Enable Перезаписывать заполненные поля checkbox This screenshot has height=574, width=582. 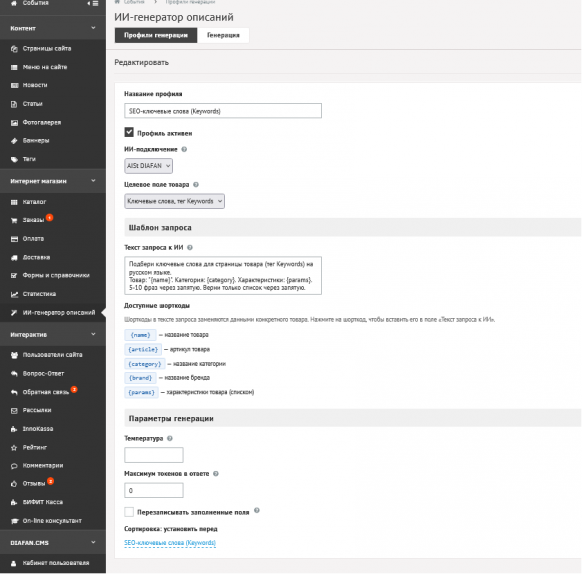point(129,512)
